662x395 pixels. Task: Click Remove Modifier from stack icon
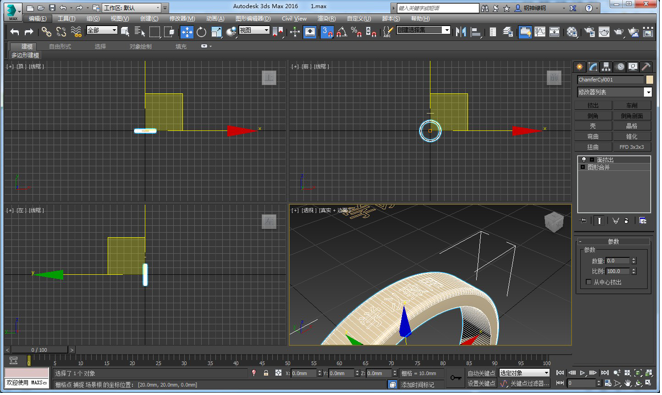627,220
